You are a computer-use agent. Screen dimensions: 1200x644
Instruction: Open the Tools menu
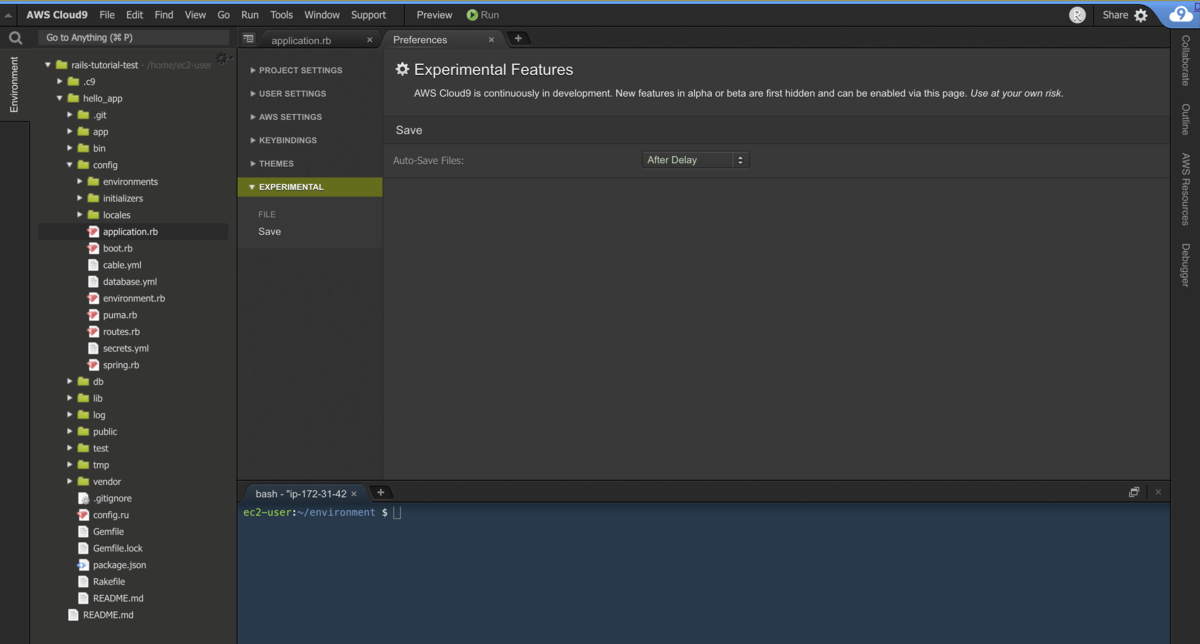click(281, 15)
